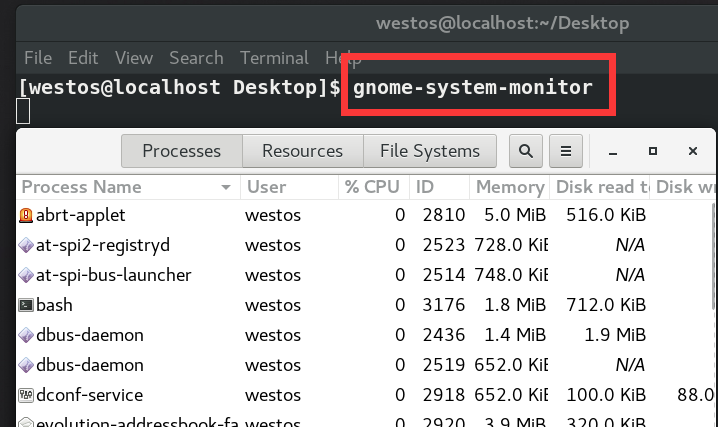Select the at-spi-bus-launcher process name
The height and width of the screenshot is (427, 718).
click(x=114, y=275)
